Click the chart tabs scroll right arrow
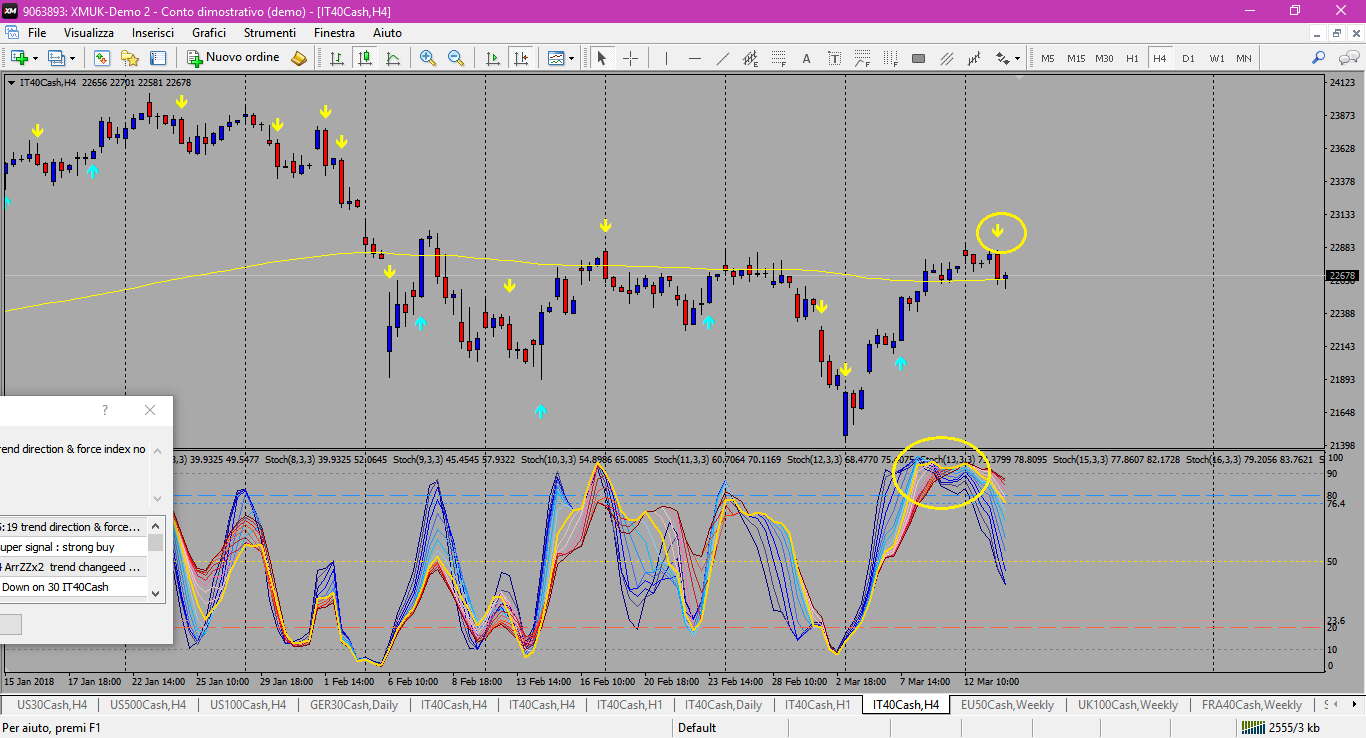The image size is (1366, 738). [1357, 705]
